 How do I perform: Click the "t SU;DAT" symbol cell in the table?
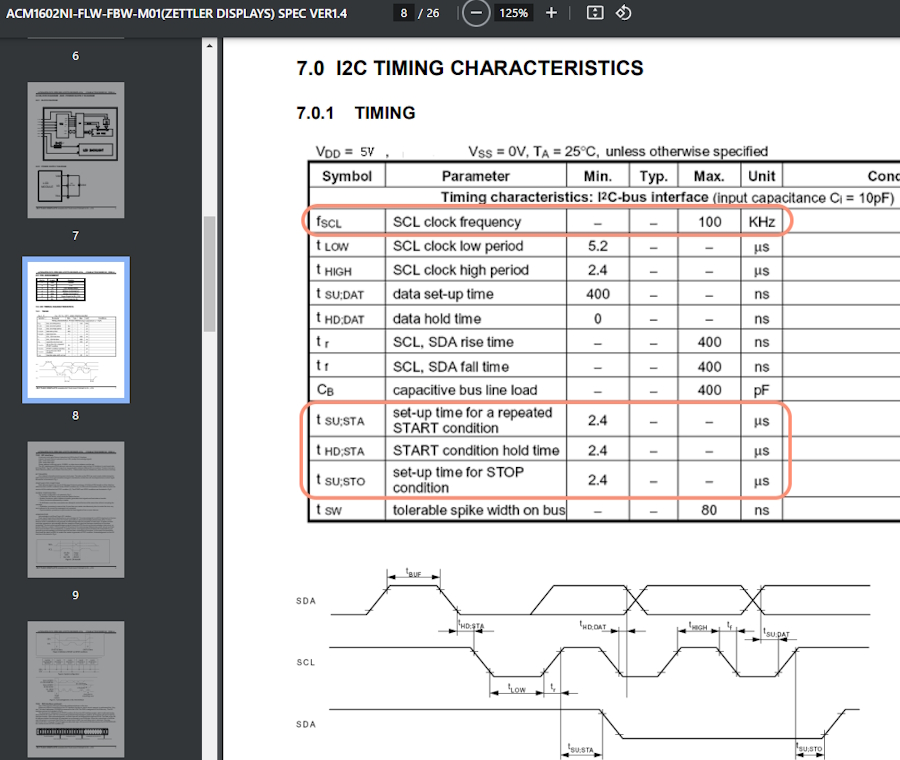(340, 294)
